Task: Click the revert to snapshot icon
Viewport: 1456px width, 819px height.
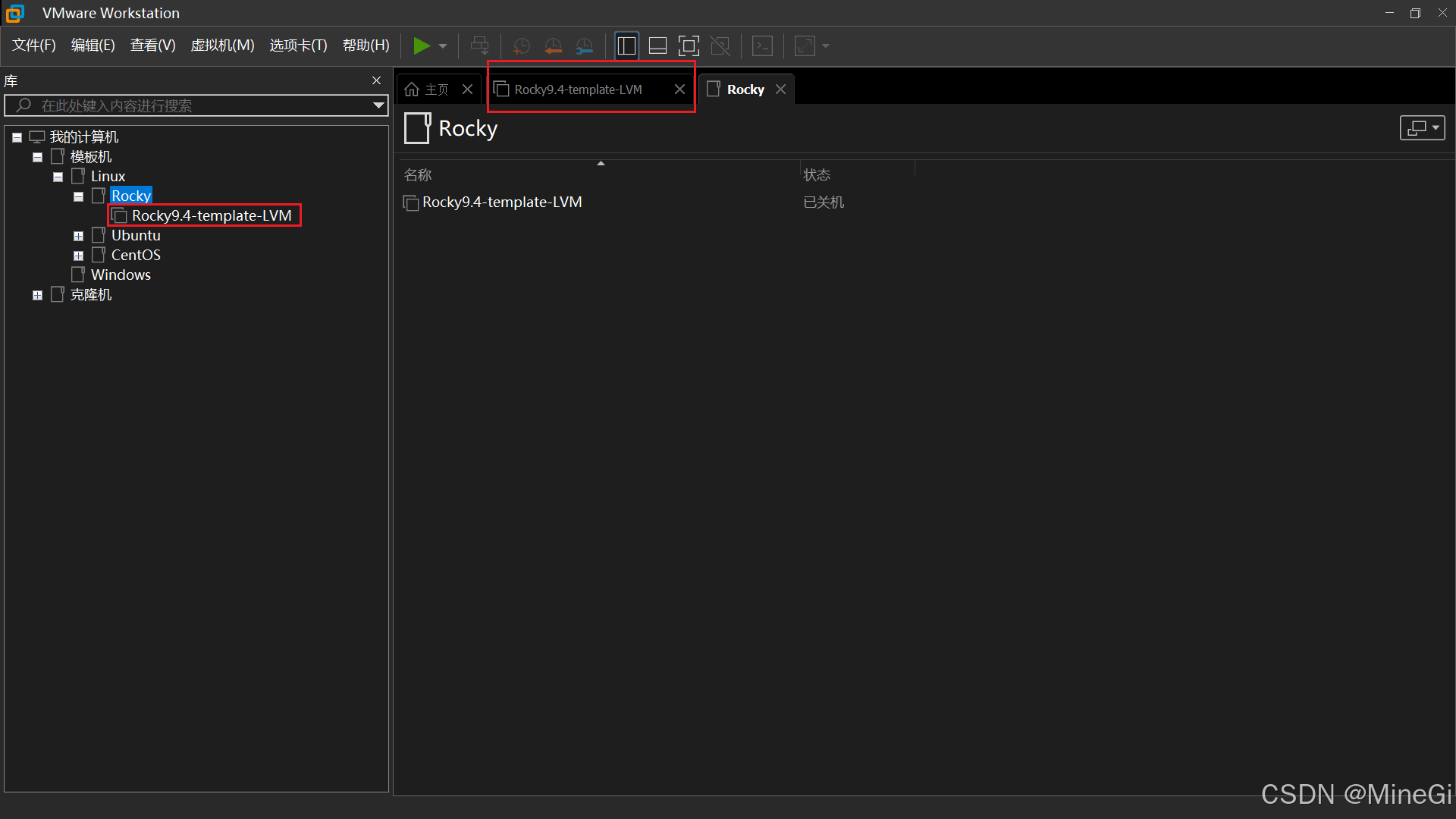Action: click(x=553, y=46)
